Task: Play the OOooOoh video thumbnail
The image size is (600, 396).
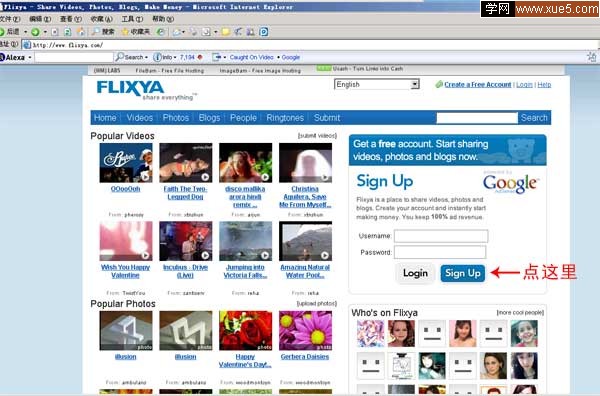Action: pyautogui.click(x=126, y=163)
